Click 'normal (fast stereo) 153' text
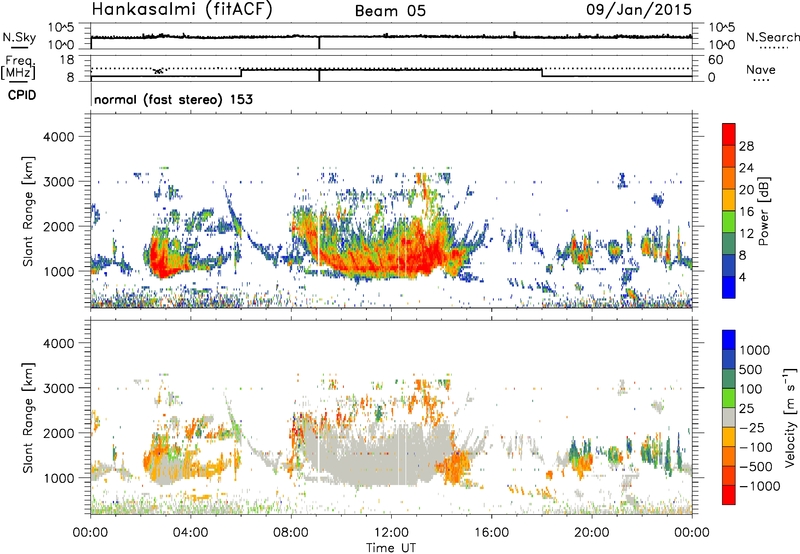 click(x=173, y=99)
